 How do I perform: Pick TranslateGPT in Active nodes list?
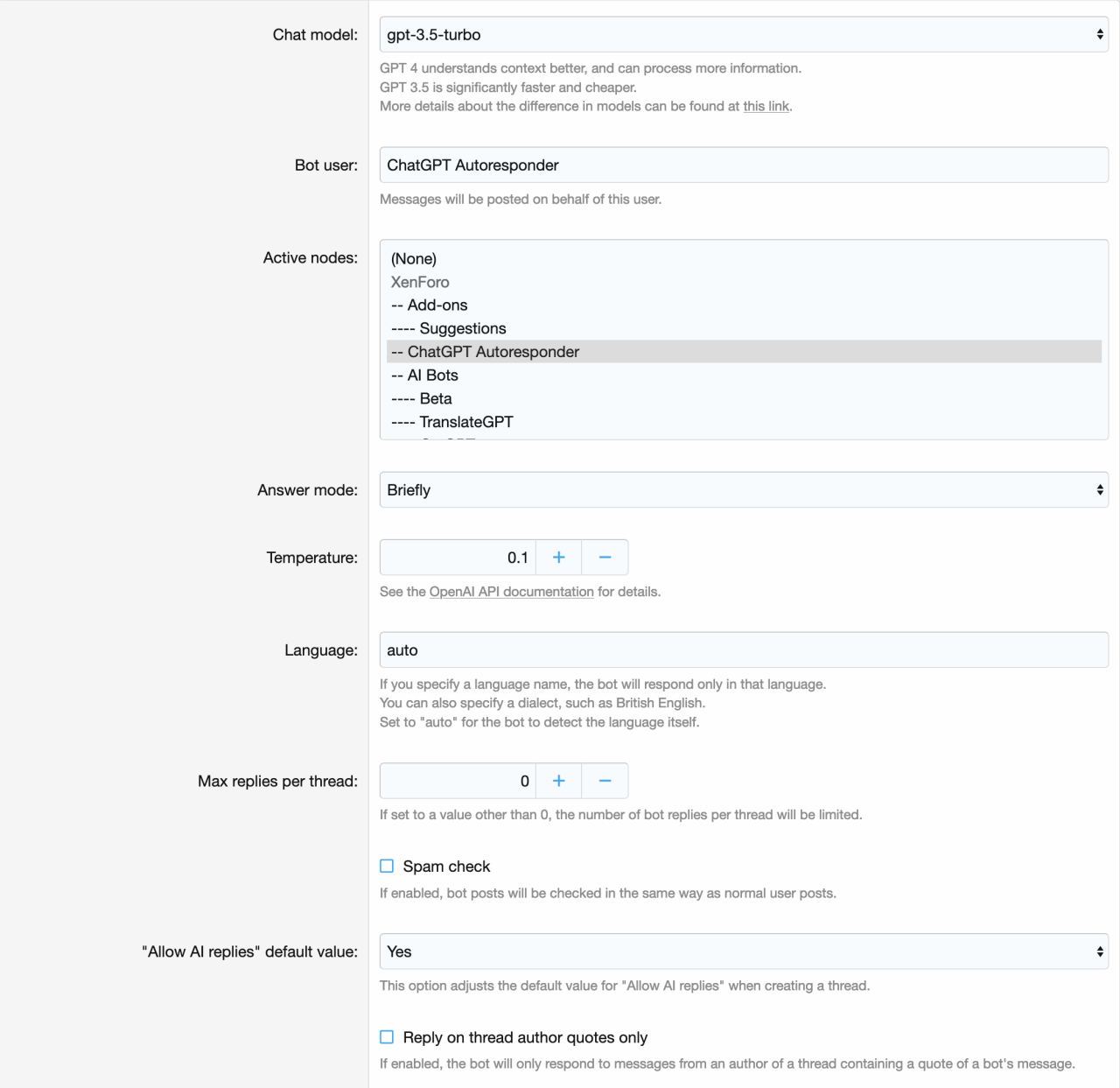click(x=465, y=422)
